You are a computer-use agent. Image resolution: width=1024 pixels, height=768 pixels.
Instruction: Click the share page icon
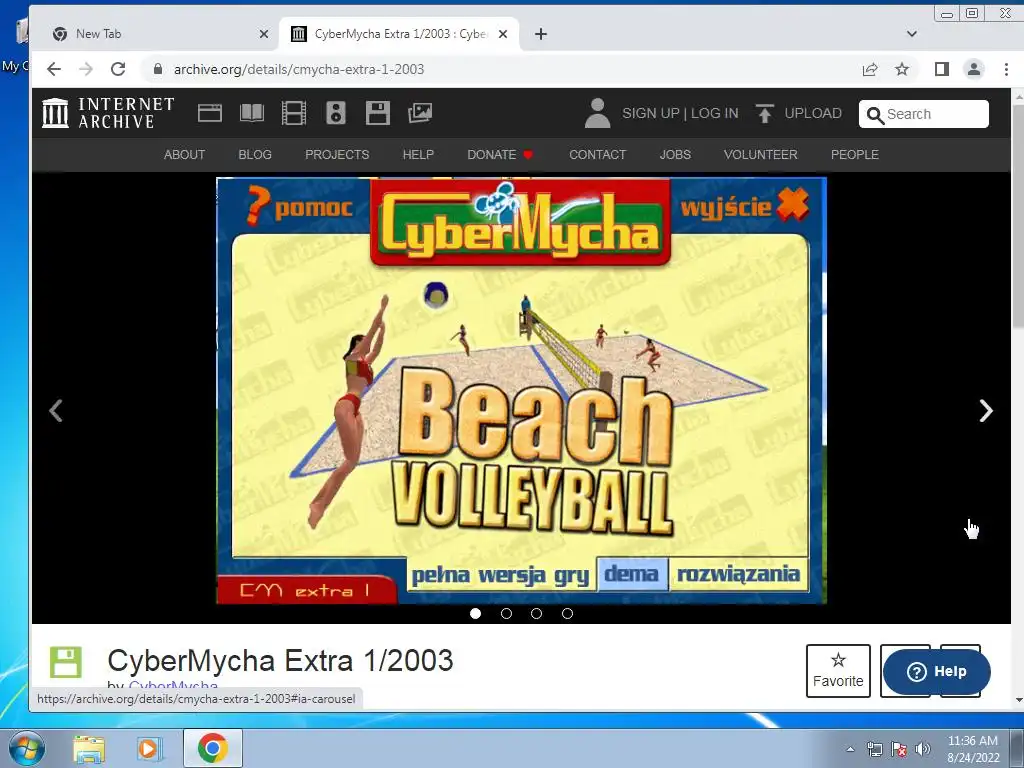point(870,69)
